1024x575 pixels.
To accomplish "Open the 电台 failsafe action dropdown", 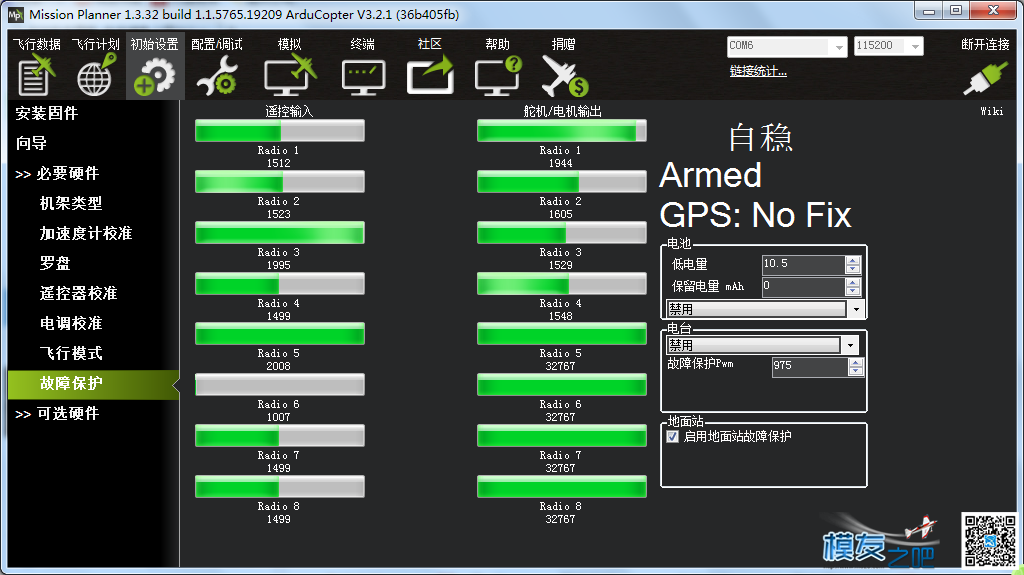I will coord(850,345).
